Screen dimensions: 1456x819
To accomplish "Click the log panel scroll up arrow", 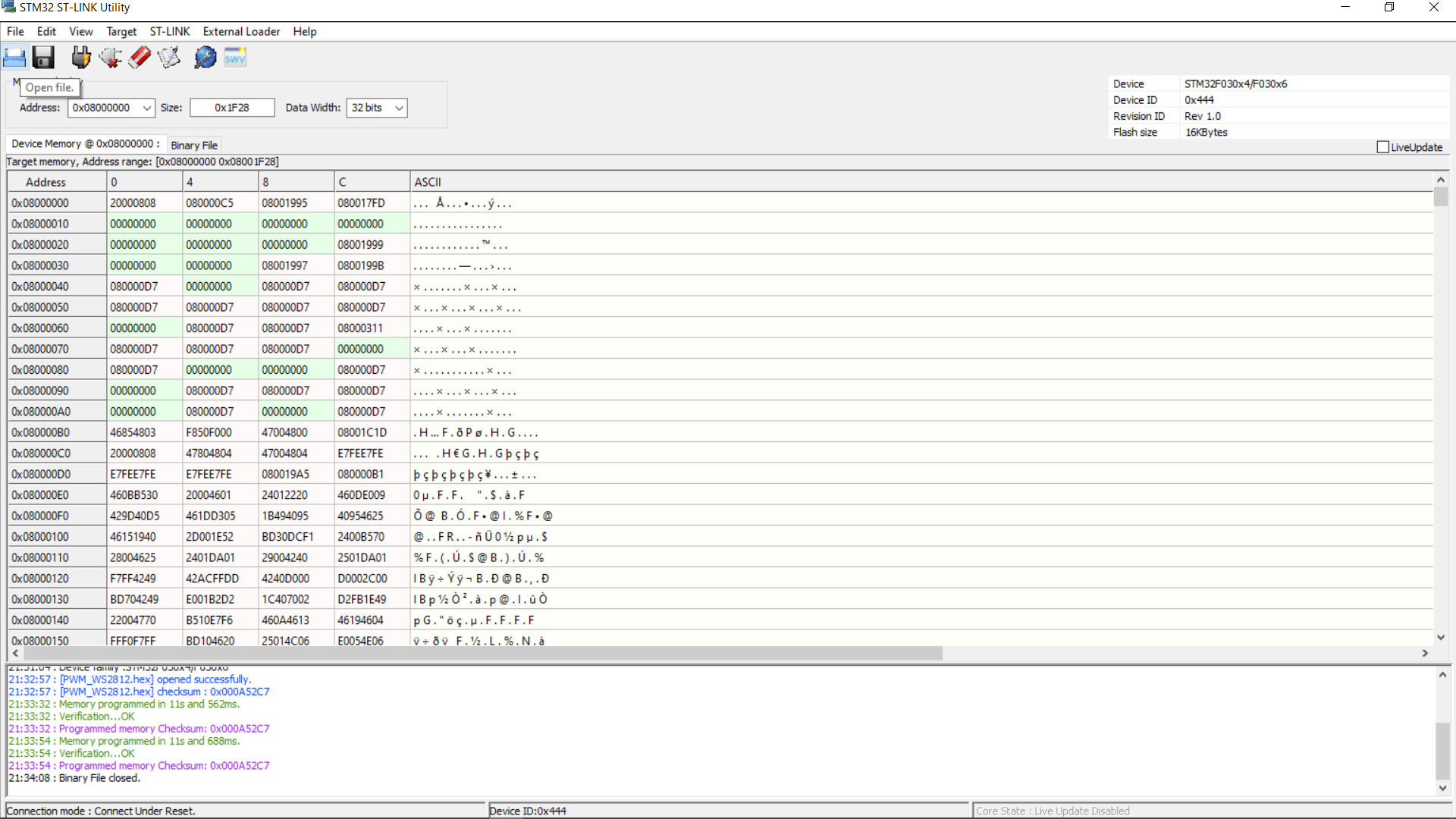I will [1442, 674].
